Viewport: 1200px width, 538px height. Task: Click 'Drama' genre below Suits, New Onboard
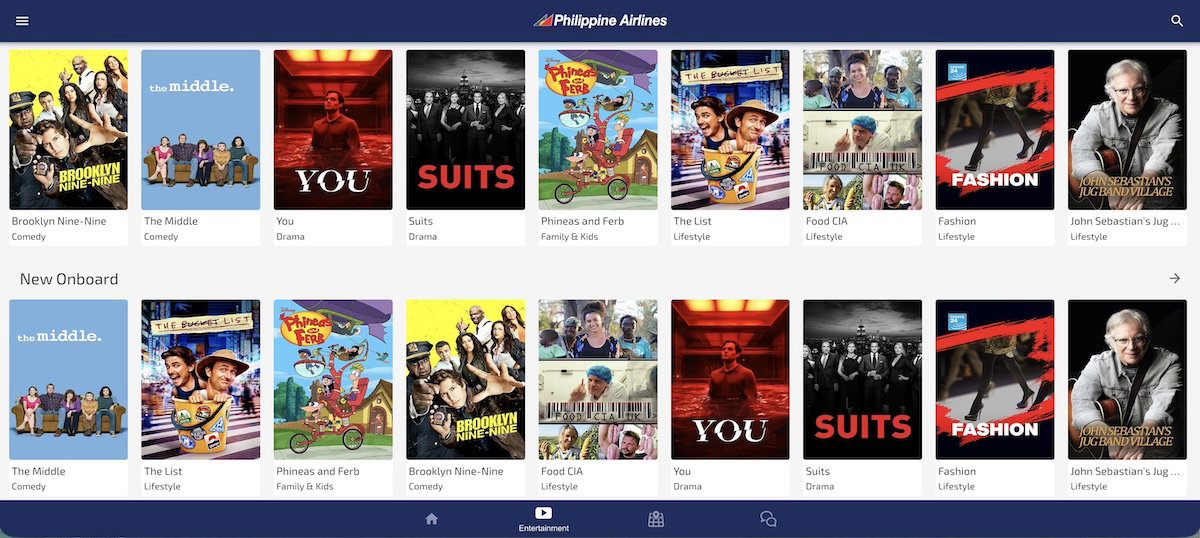(x=820, y=487)
